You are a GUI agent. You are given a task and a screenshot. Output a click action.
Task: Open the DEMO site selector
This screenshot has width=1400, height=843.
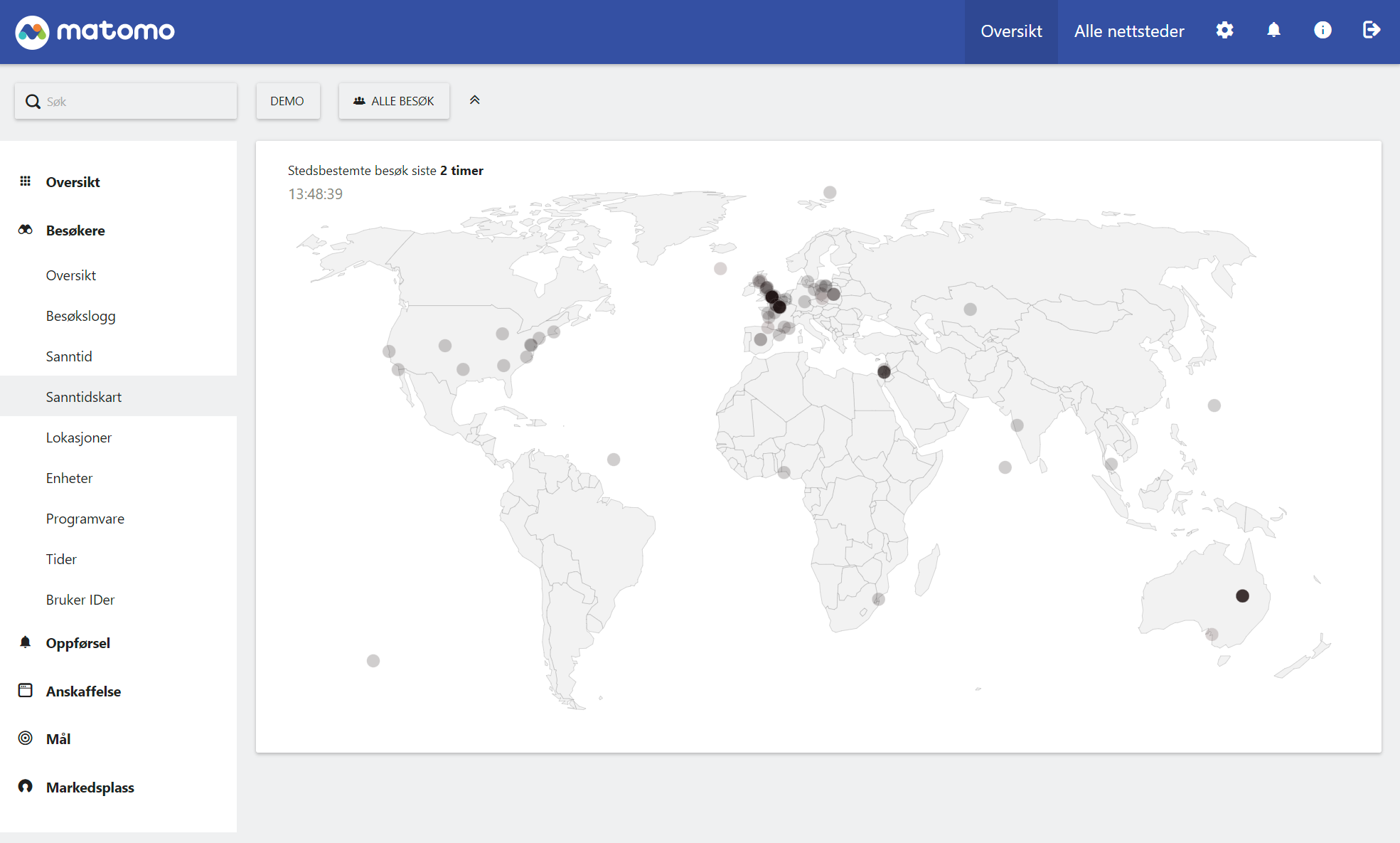point(287,101)
